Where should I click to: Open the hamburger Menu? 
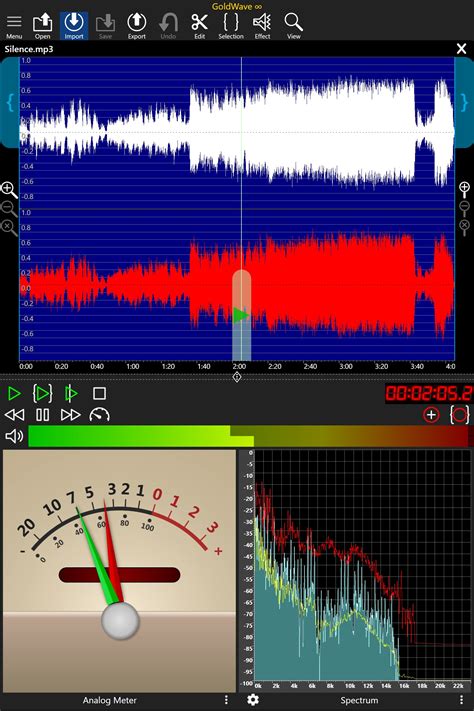14,26
